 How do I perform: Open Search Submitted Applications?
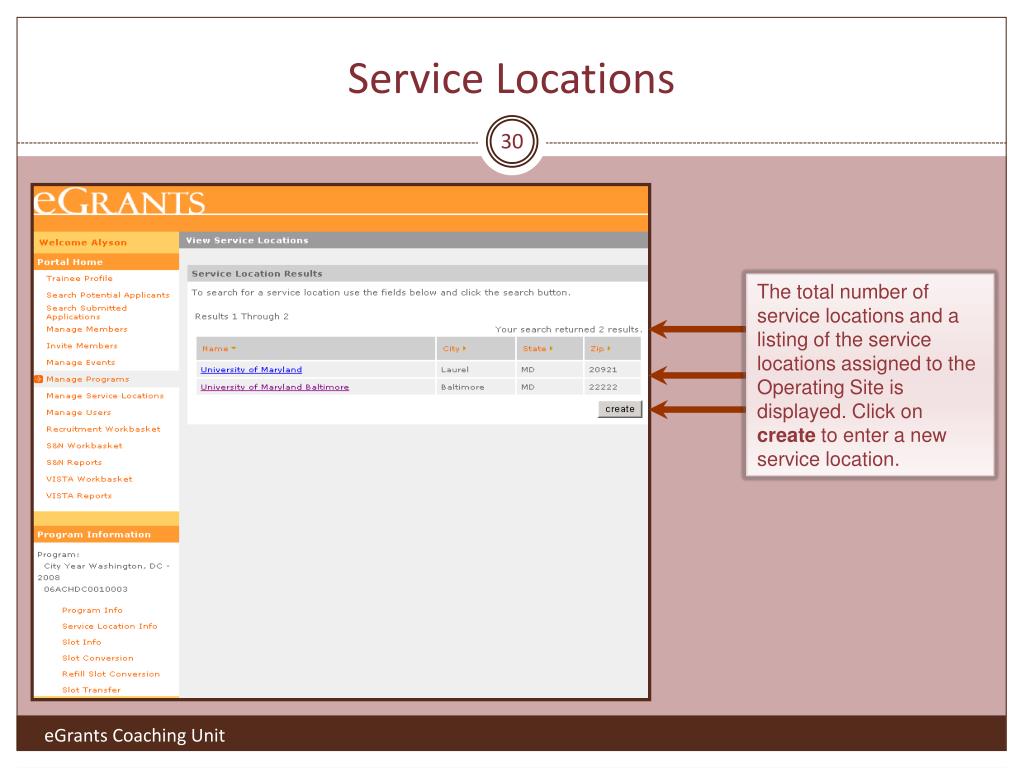[x=86, y=312]
